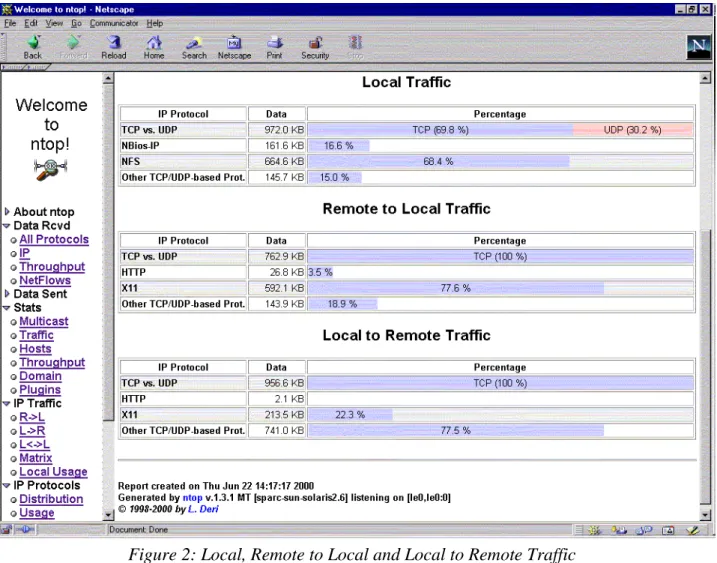Collapse the IP Protocols section

(x=6, y=485)
